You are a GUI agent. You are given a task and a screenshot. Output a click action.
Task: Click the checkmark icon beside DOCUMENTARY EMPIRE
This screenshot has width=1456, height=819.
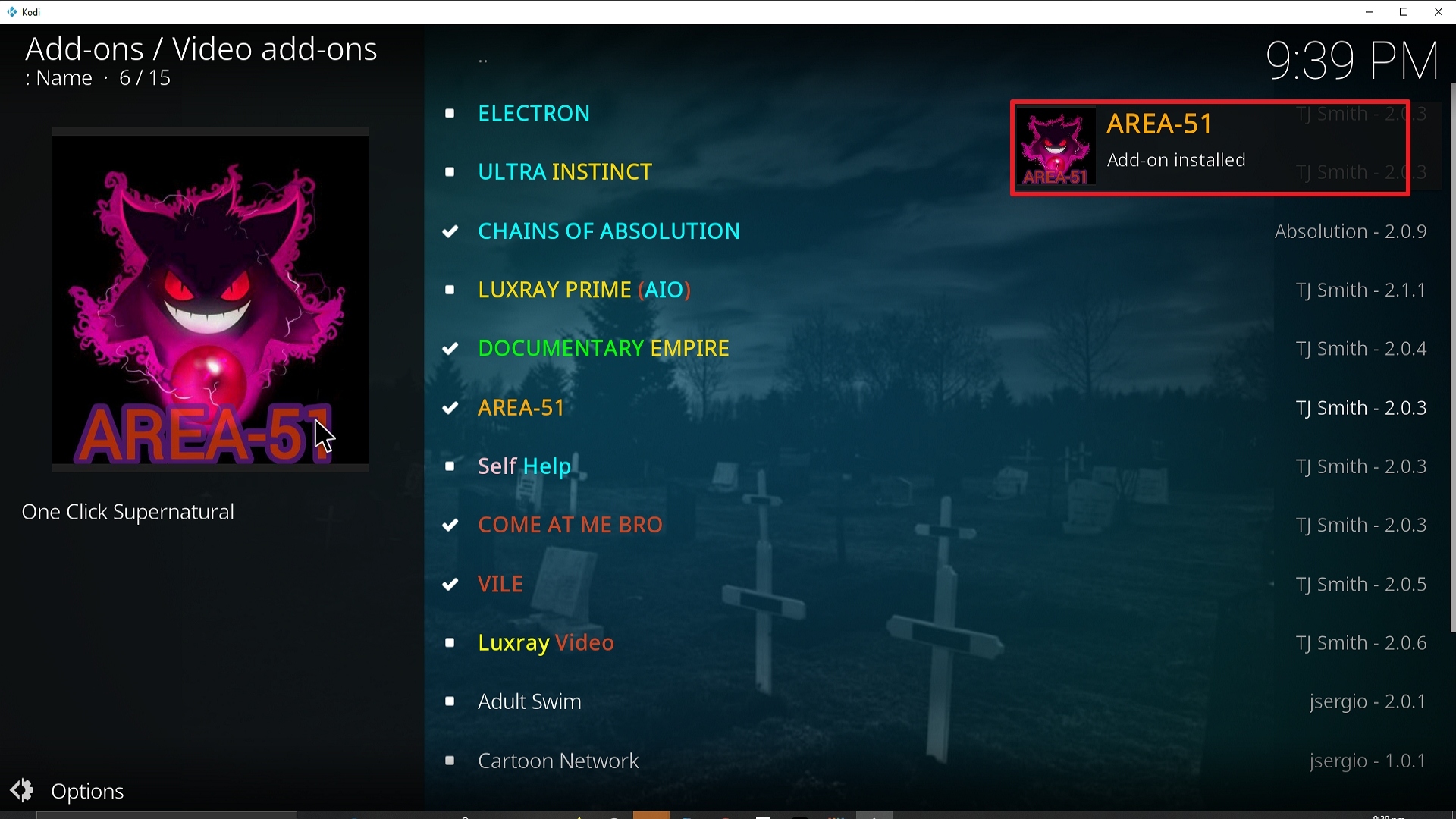click(x=450, y=349)
